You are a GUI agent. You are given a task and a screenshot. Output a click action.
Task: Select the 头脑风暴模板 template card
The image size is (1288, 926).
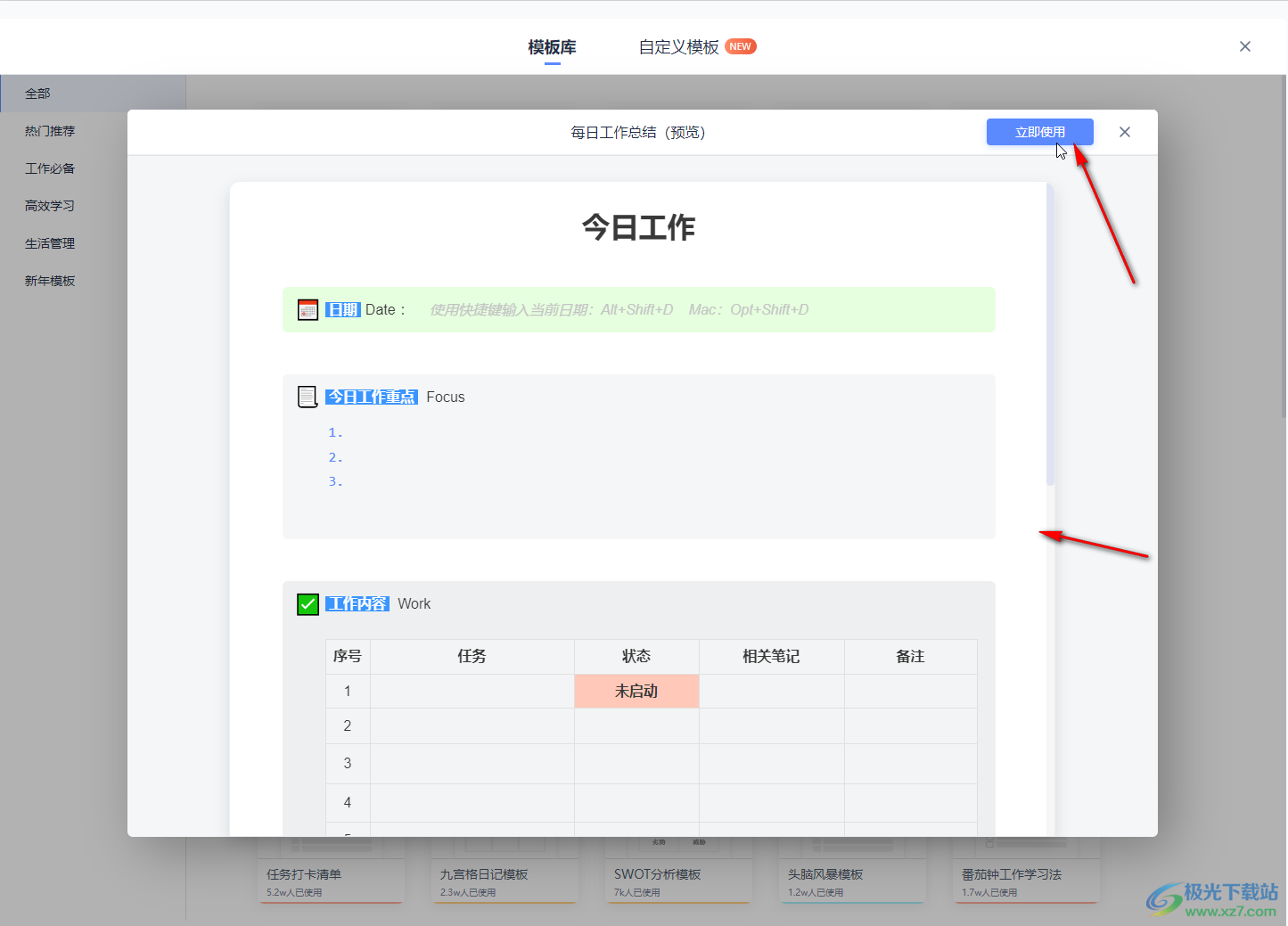[852, 870]
